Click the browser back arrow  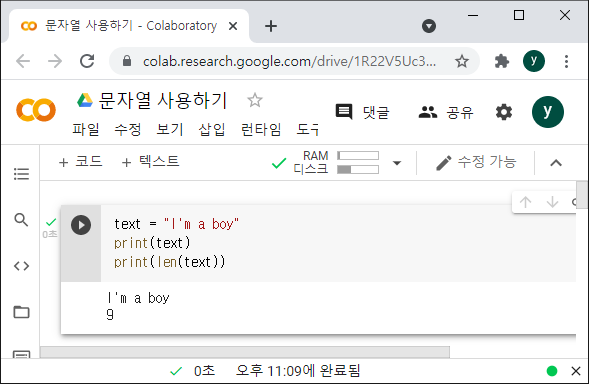coord(23,61)
